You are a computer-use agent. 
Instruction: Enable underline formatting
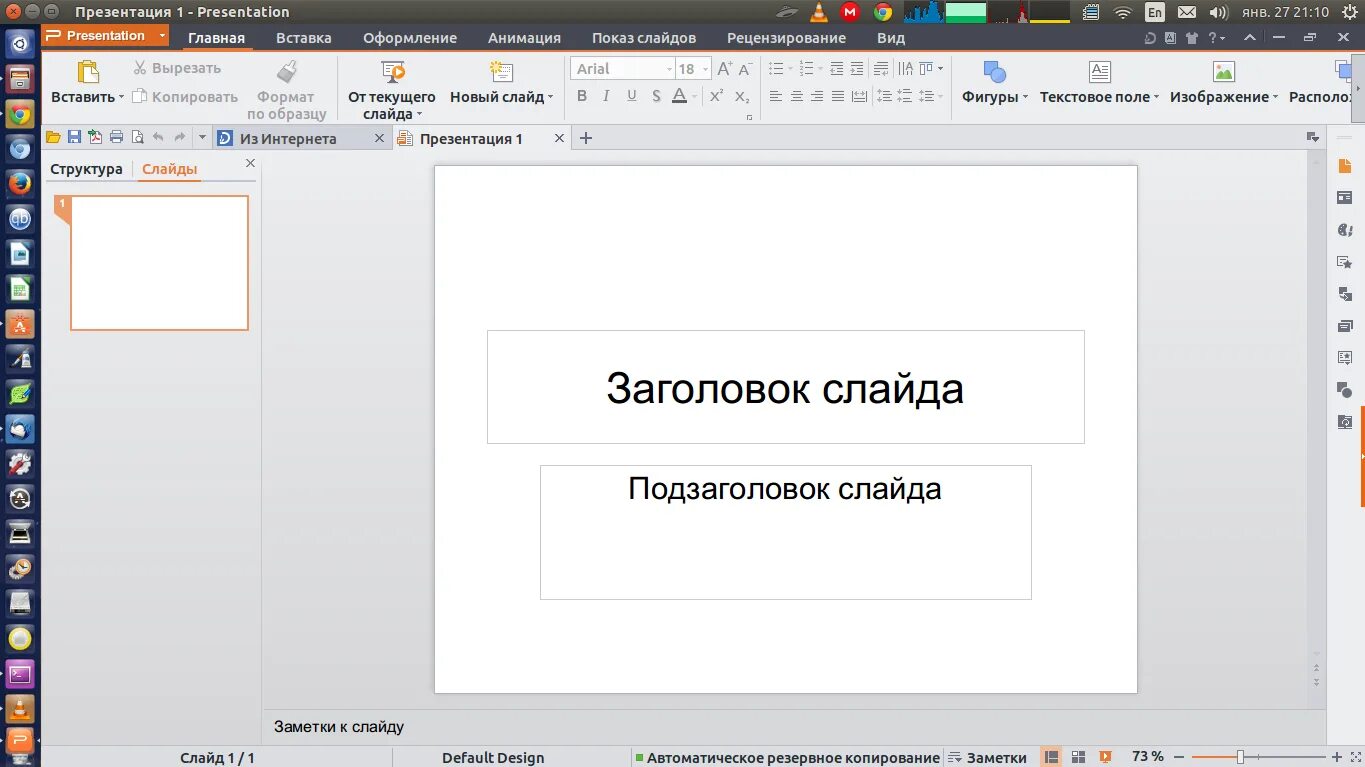631,95
